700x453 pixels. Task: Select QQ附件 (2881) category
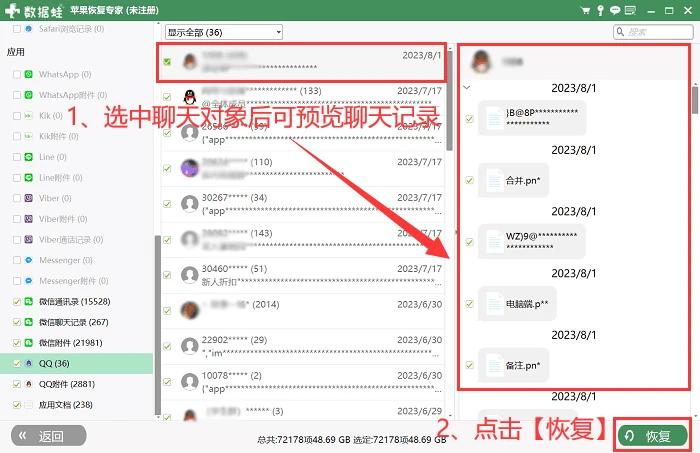pyautogui.click(x=67, y=384)
